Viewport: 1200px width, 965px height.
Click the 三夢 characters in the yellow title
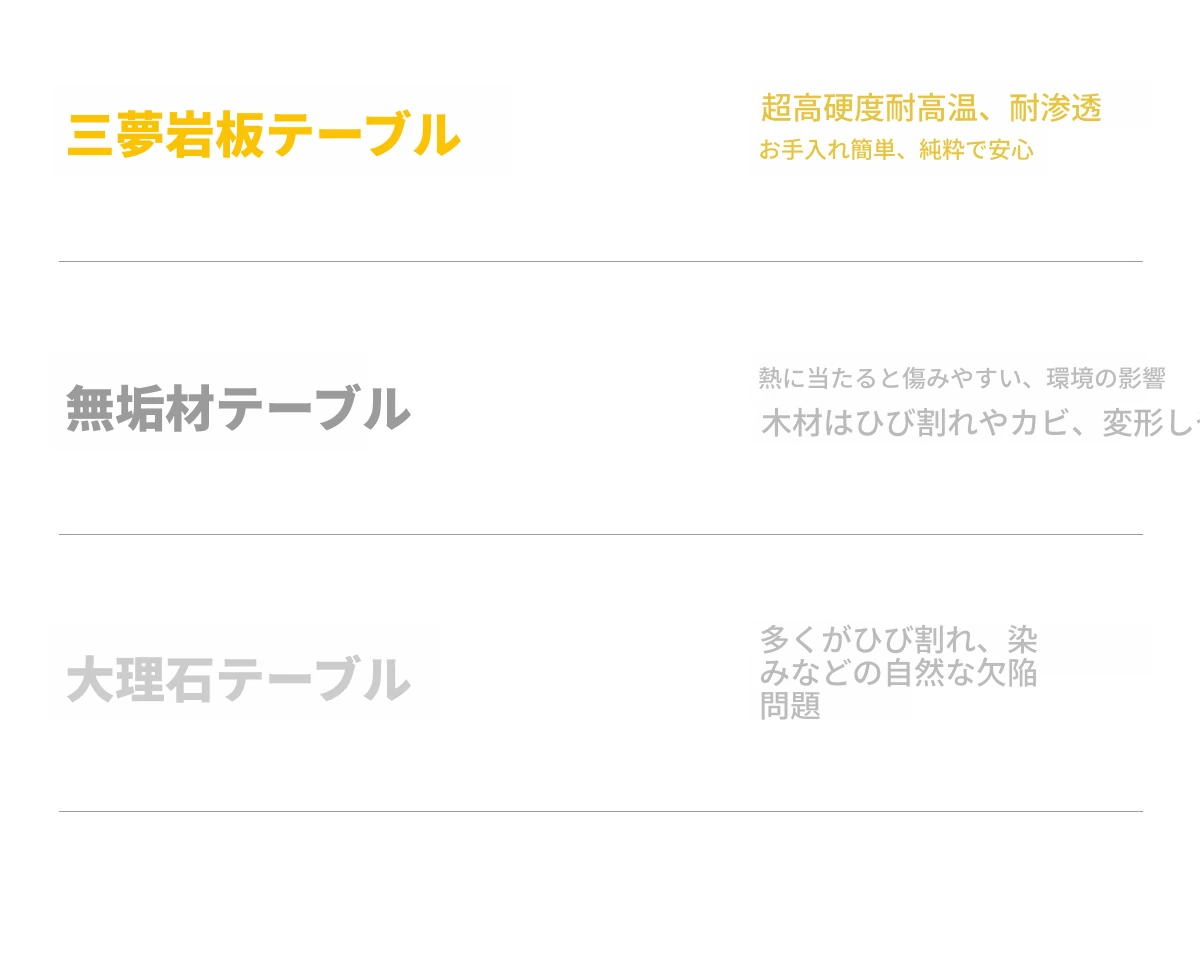point(116,135)
